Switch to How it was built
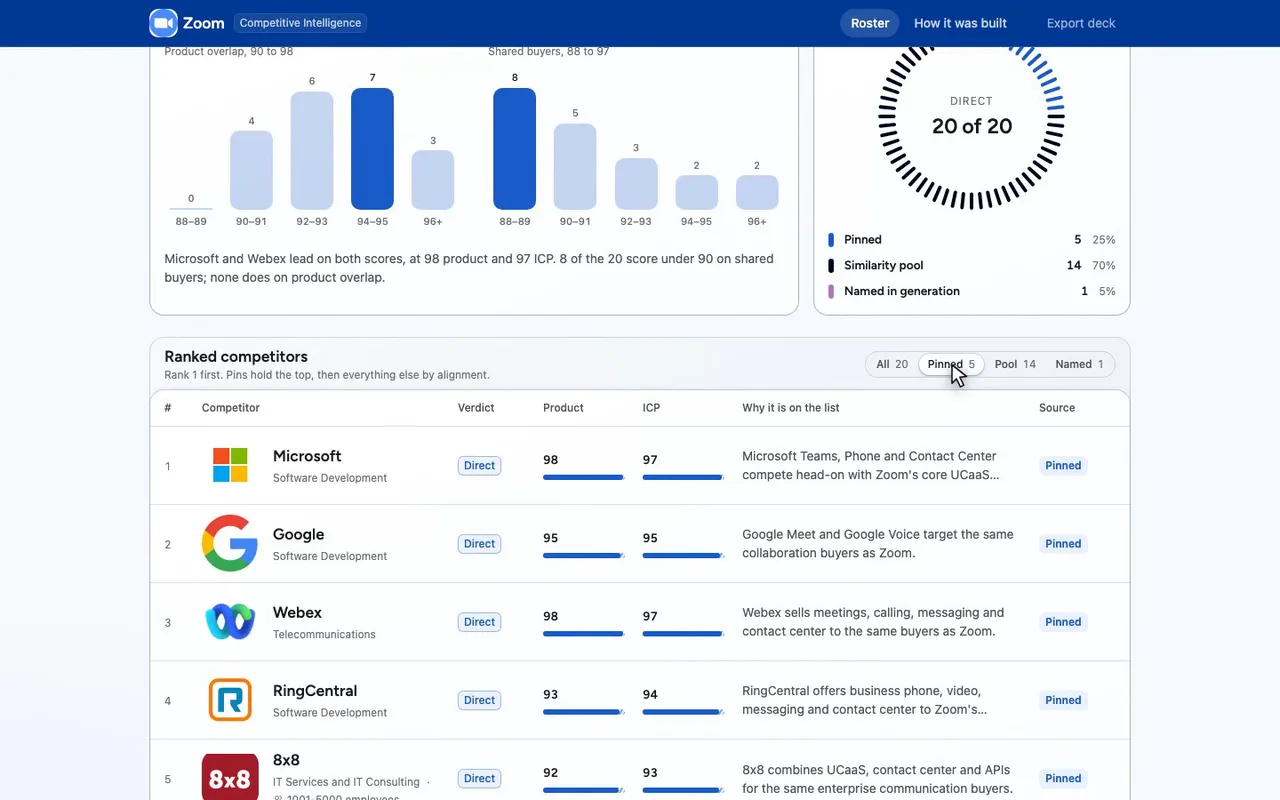Image resolution: width=1280 pixels, height=800 pixels. point(960,23)
